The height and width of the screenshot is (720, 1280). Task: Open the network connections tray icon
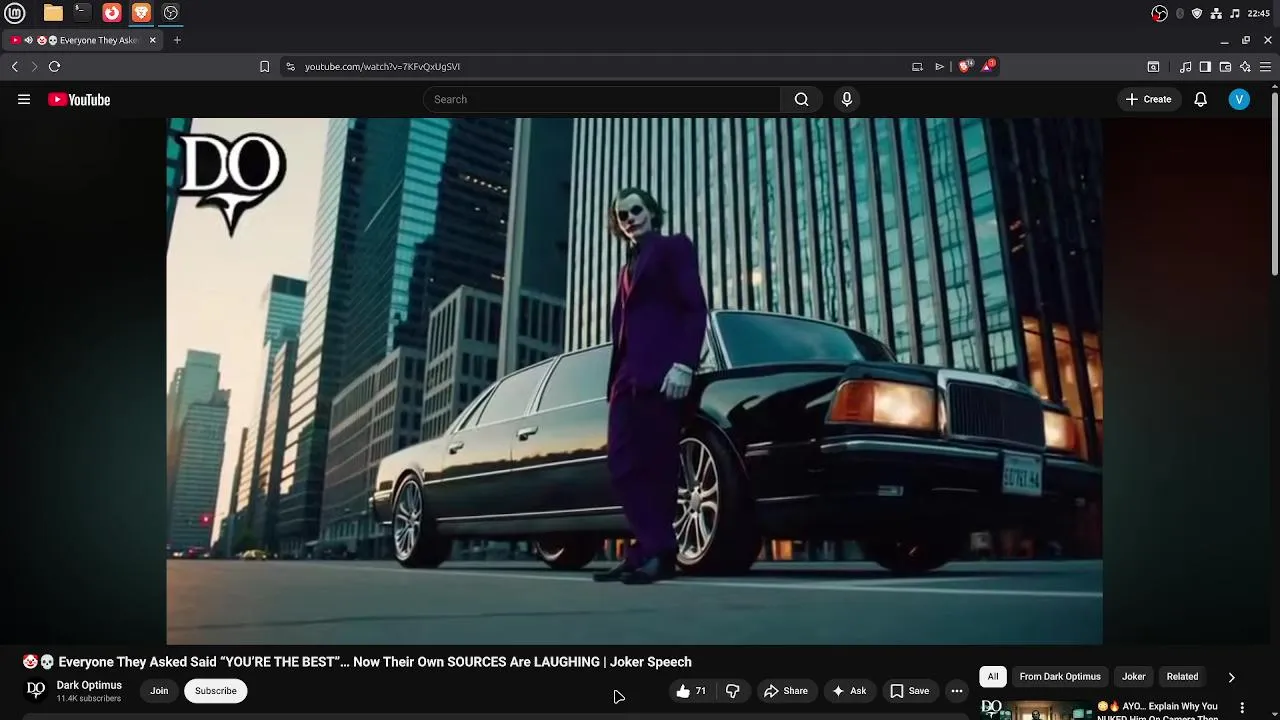click(1216, 13)
